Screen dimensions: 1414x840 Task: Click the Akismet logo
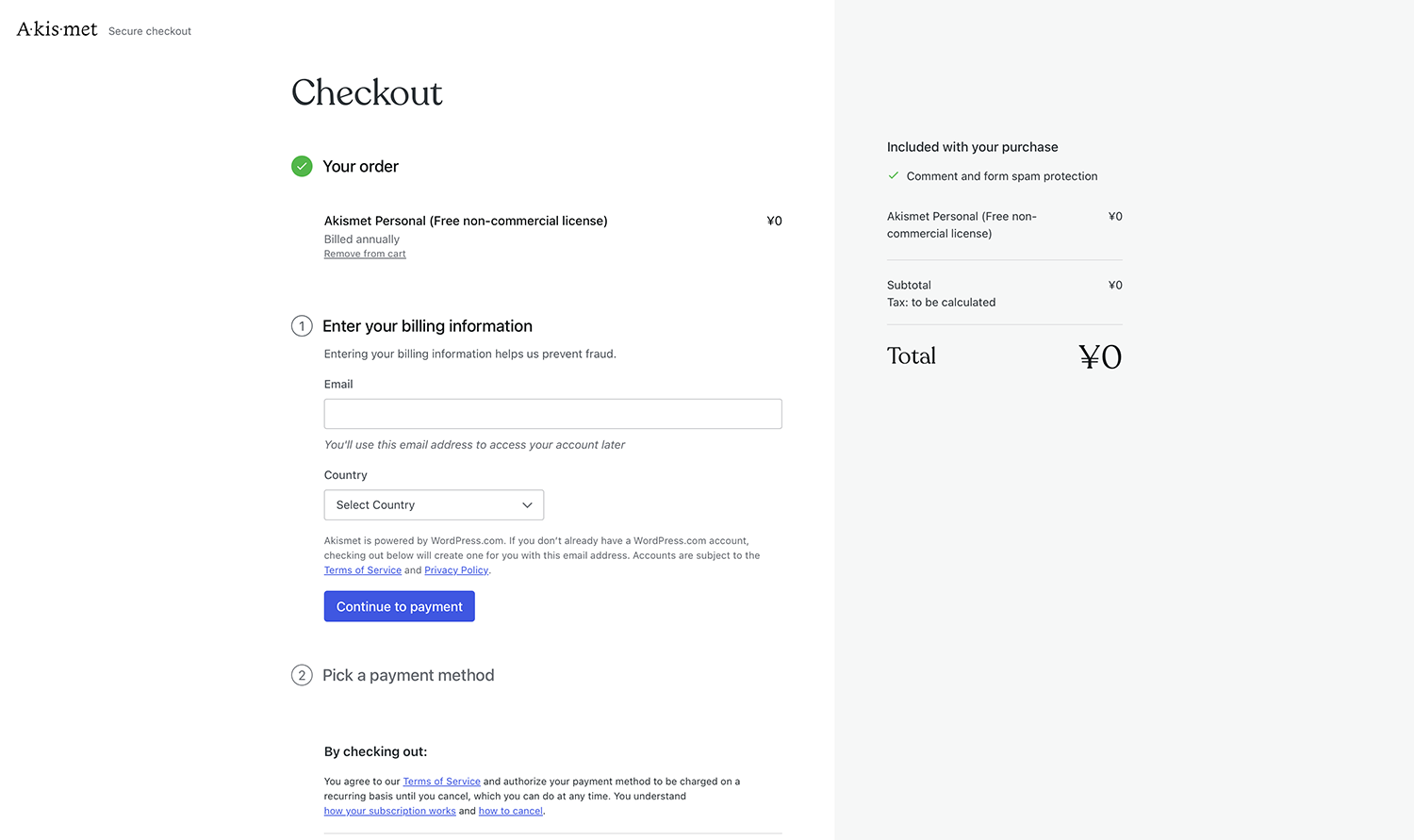click(x=57, y=30)
